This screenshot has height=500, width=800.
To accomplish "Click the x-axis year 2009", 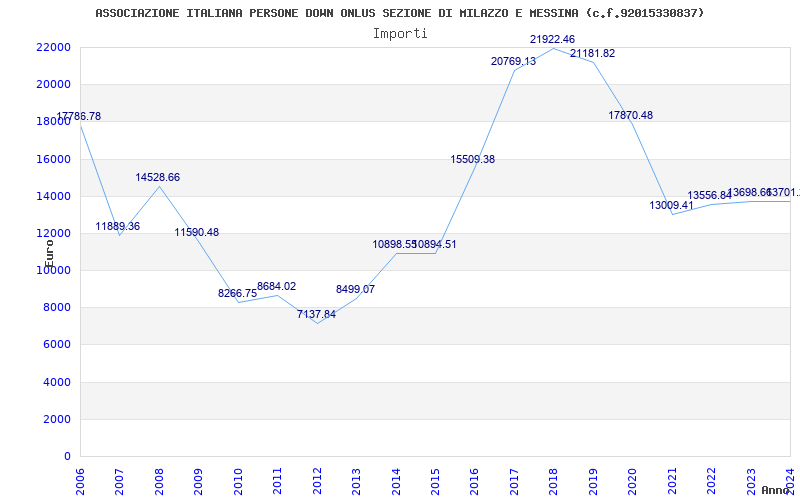I will pyautogui.click(x=198, y=481).
